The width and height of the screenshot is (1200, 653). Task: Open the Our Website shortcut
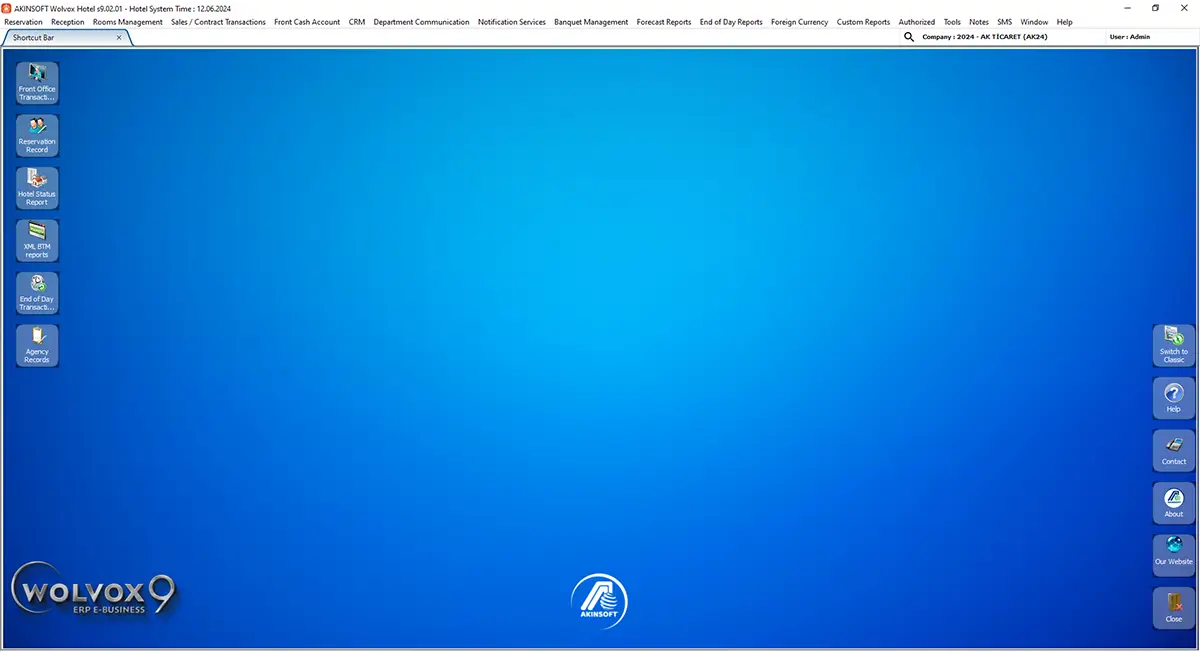(x=1173, y=555)
